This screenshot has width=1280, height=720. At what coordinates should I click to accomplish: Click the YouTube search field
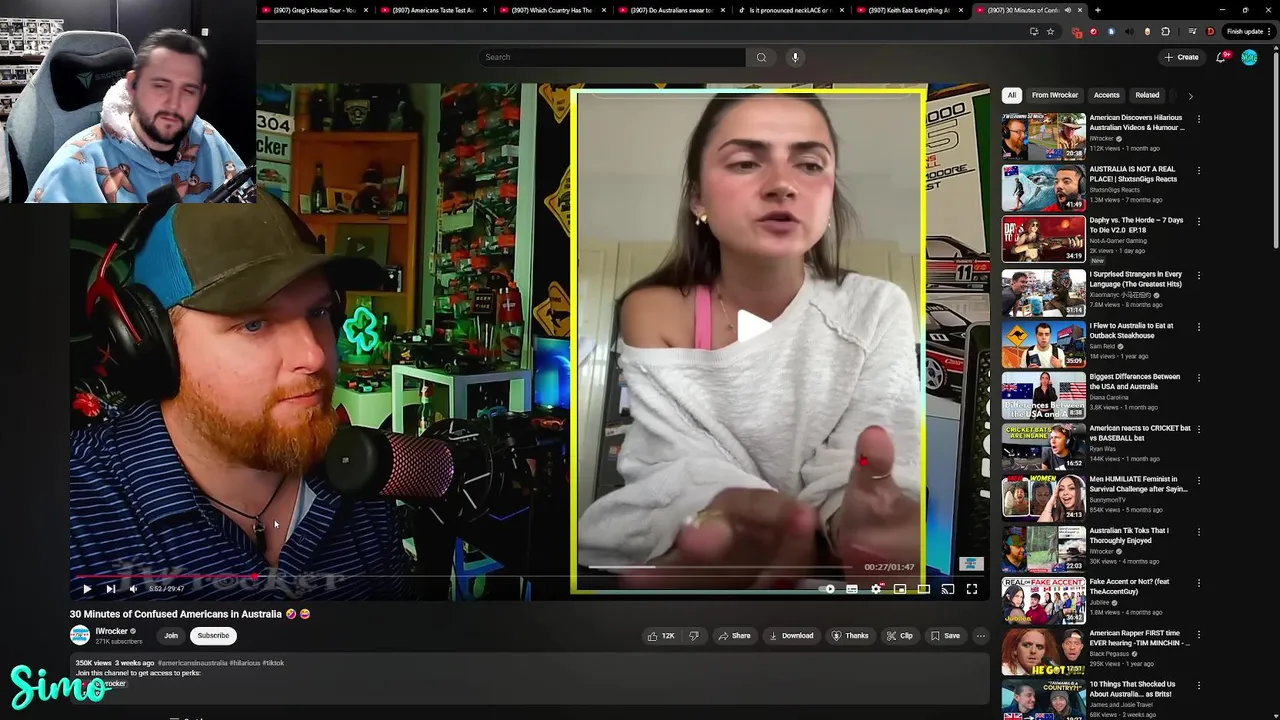tap(611, 57)
